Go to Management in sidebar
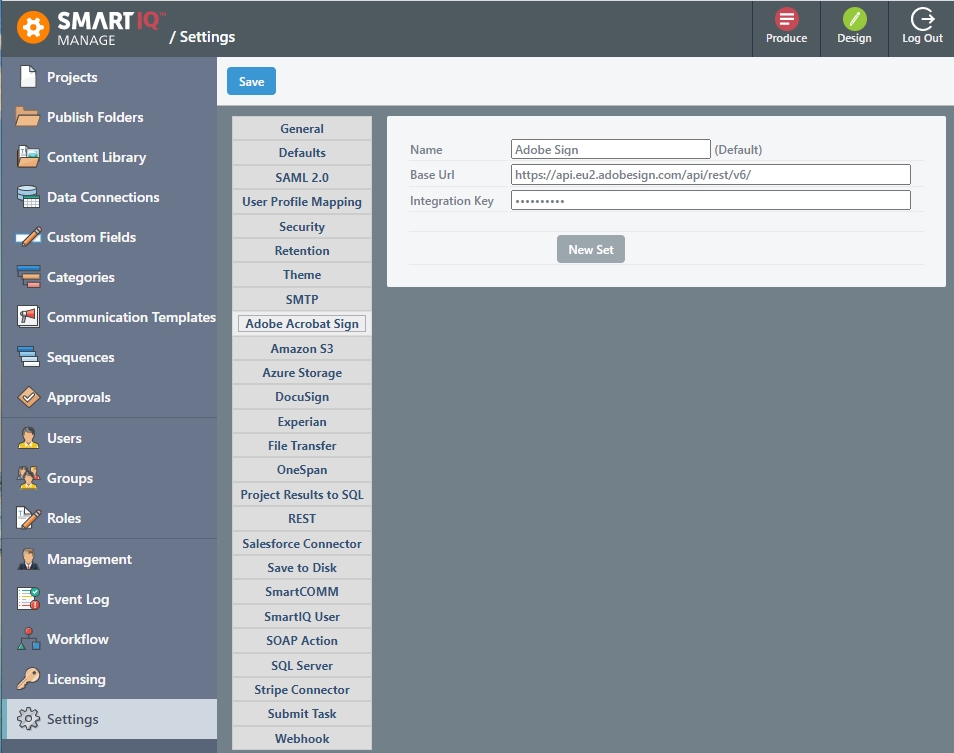 [x=110, y=559]
